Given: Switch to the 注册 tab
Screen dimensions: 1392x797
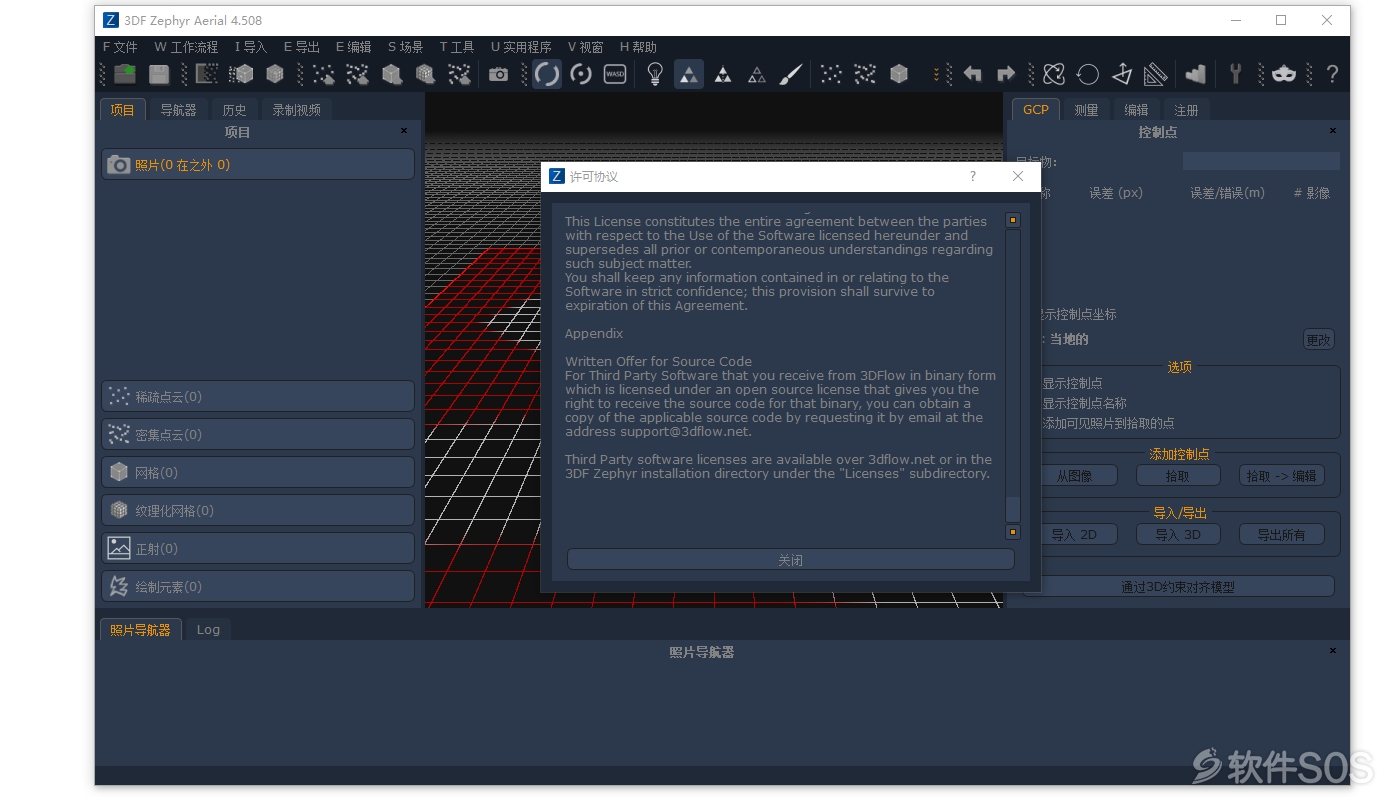Looking at the screenshot, I should tap(1186, 110).
